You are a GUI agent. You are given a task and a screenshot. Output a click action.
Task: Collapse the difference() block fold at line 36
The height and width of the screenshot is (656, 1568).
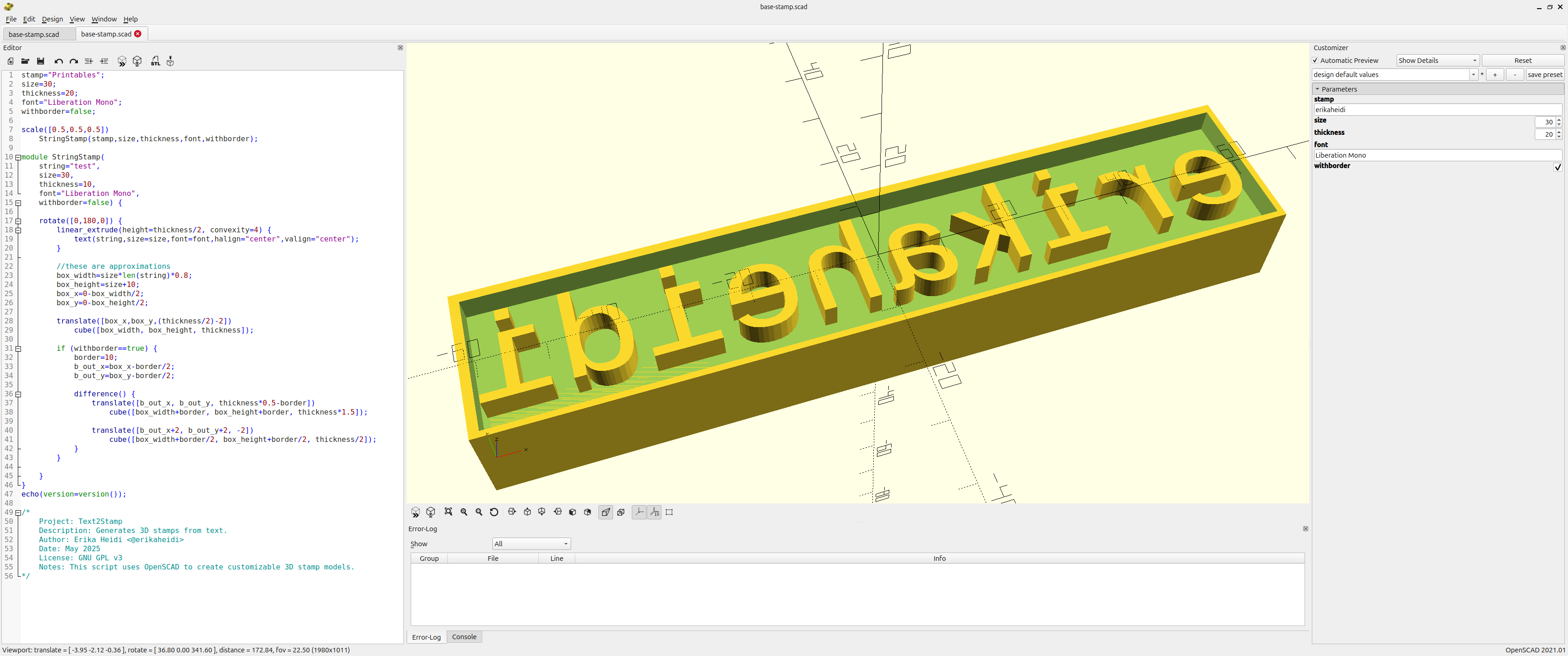[x=18, y=395]
